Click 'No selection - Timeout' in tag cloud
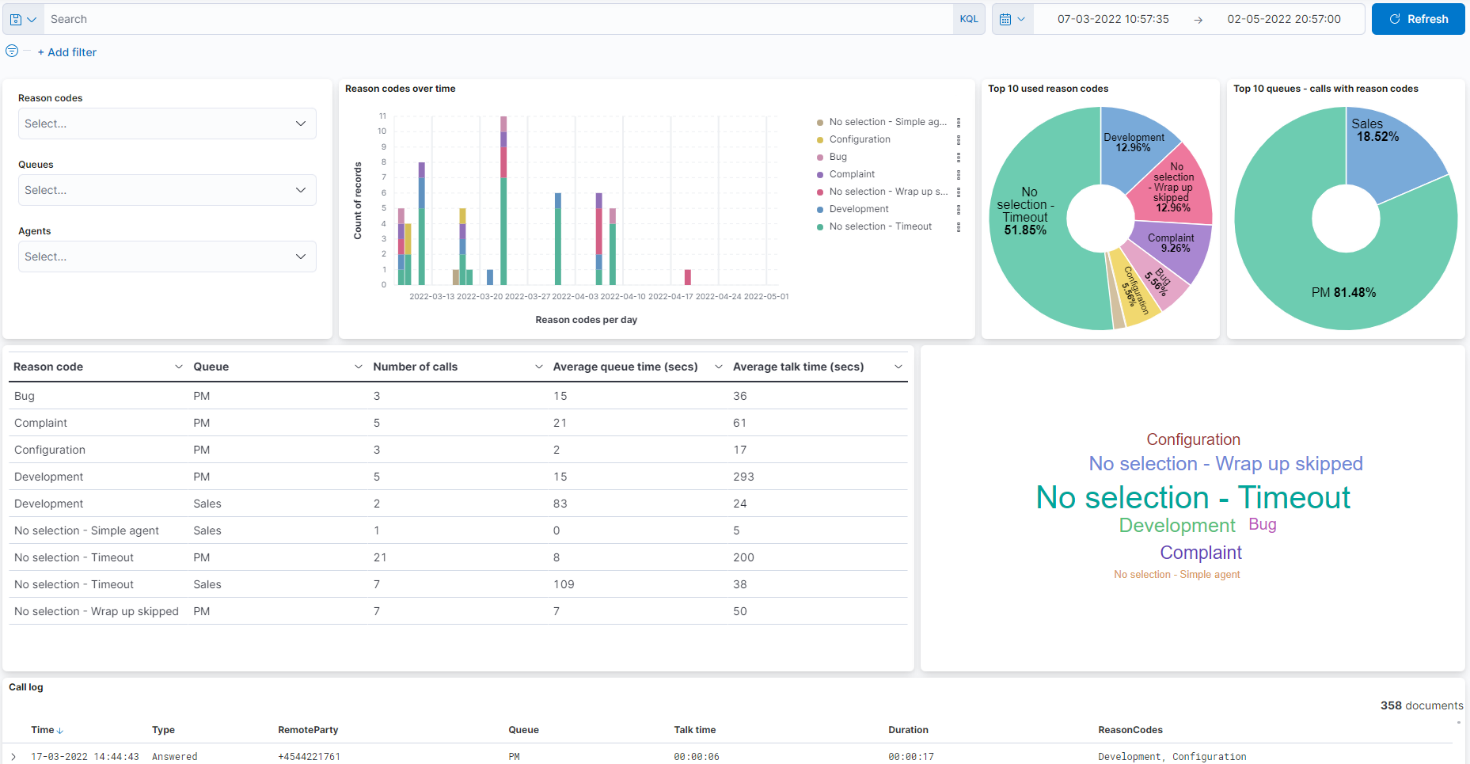This screenshot has width=1470, height=764. [1193, 497]
